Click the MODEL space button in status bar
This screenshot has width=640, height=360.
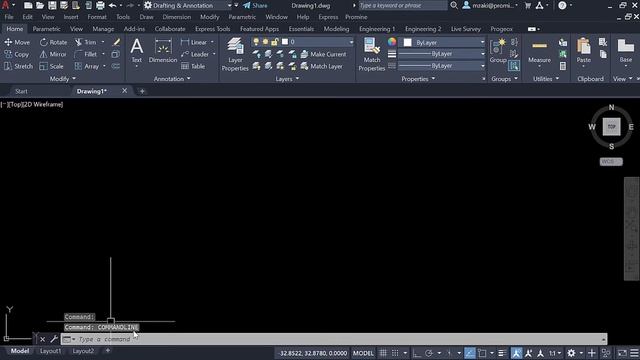tap(363, 353)
